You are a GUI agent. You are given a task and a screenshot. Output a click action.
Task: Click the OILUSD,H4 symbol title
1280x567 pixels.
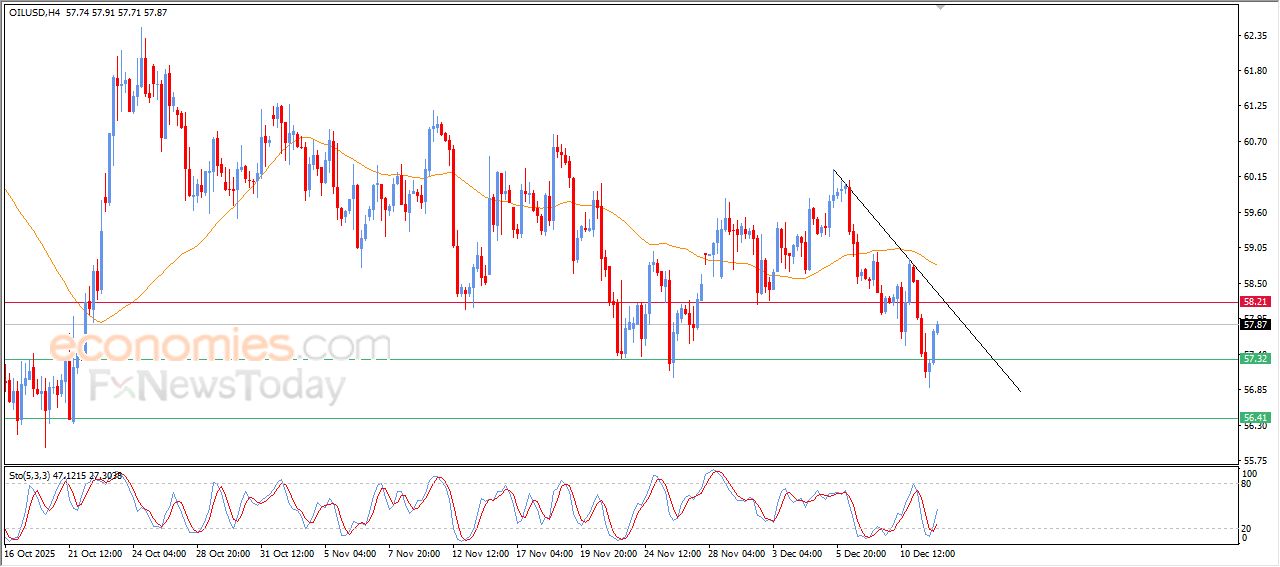[33, 12]
